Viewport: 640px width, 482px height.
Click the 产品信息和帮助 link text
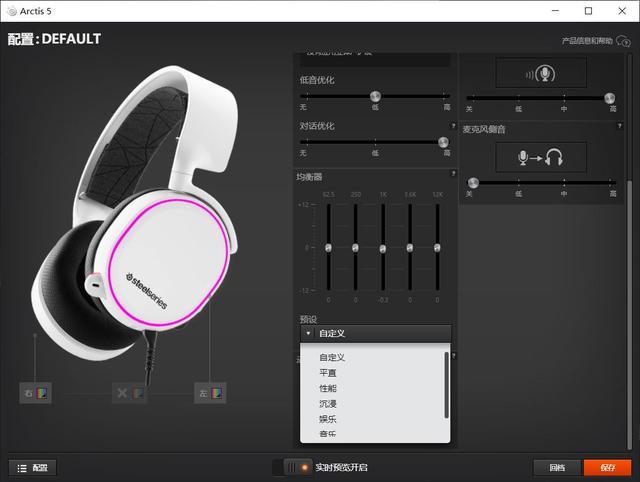coord(587,41)
